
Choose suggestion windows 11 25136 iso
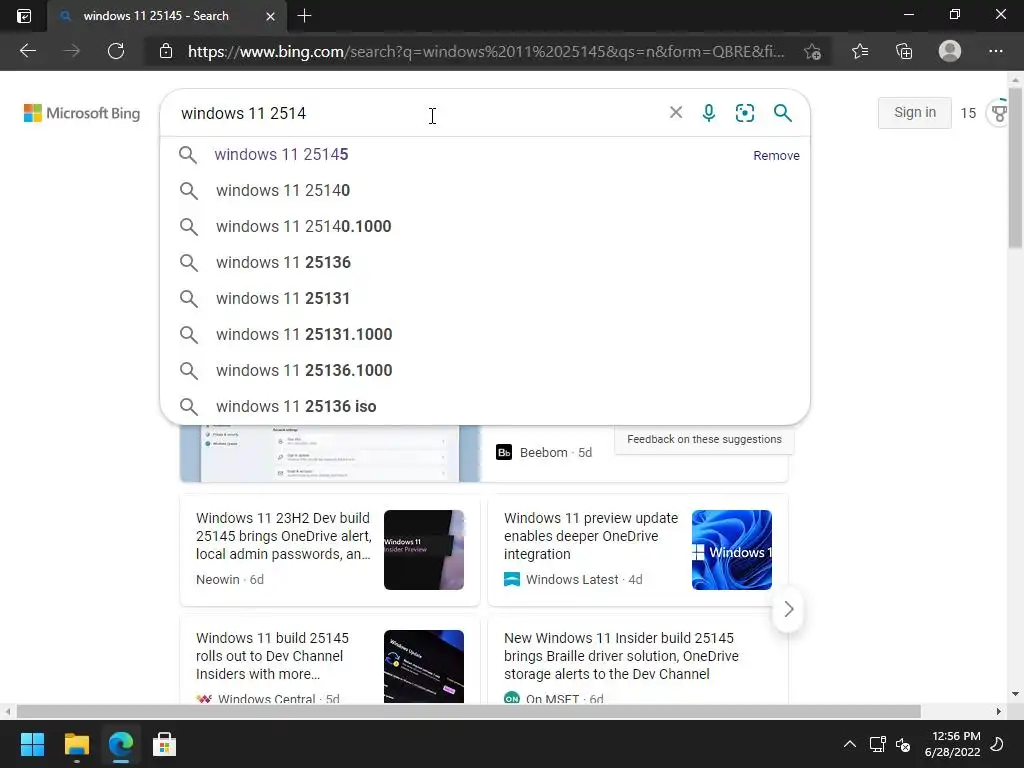pos(485,406)
